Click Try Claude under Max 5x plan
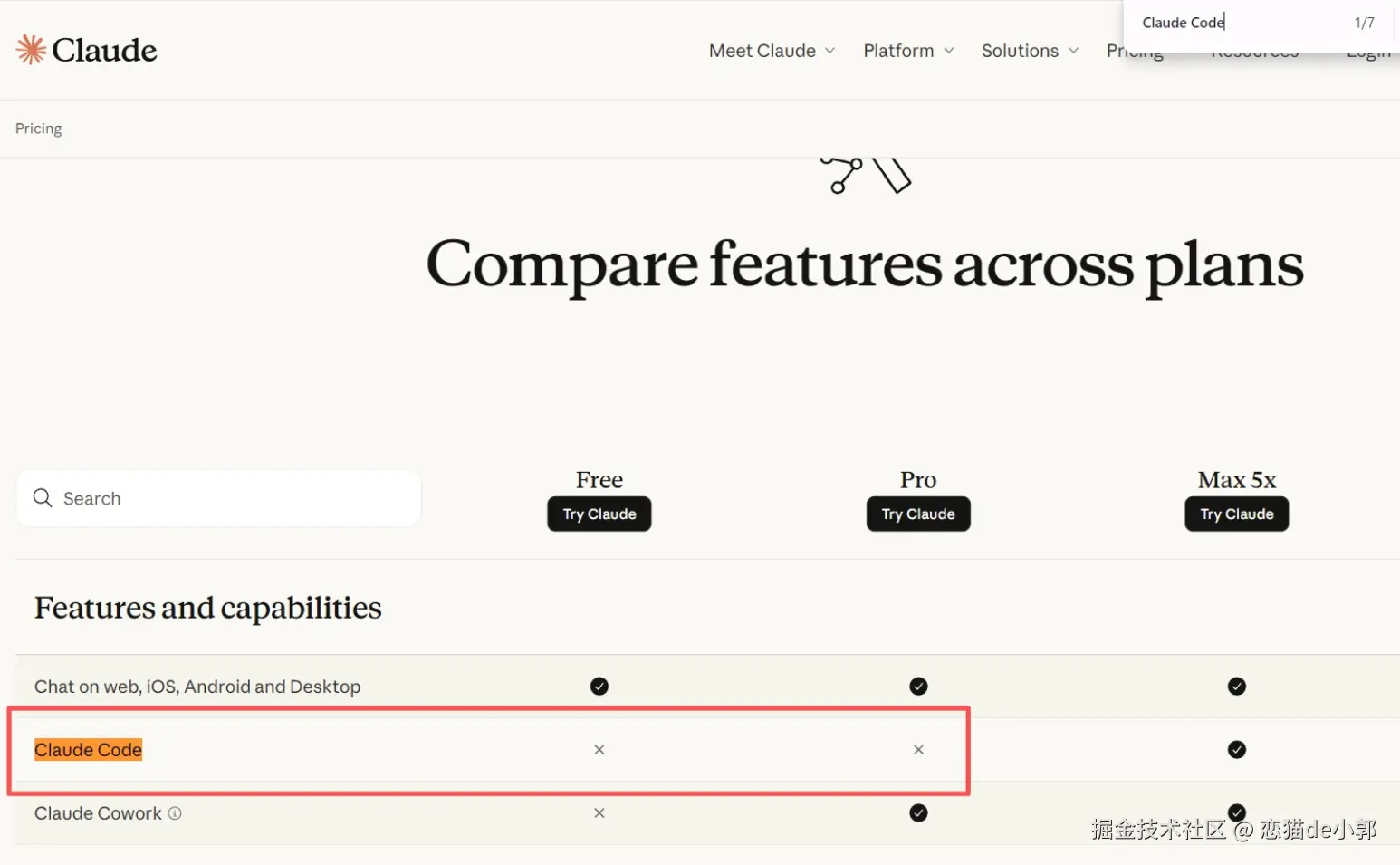 (x=1237, y=514)
